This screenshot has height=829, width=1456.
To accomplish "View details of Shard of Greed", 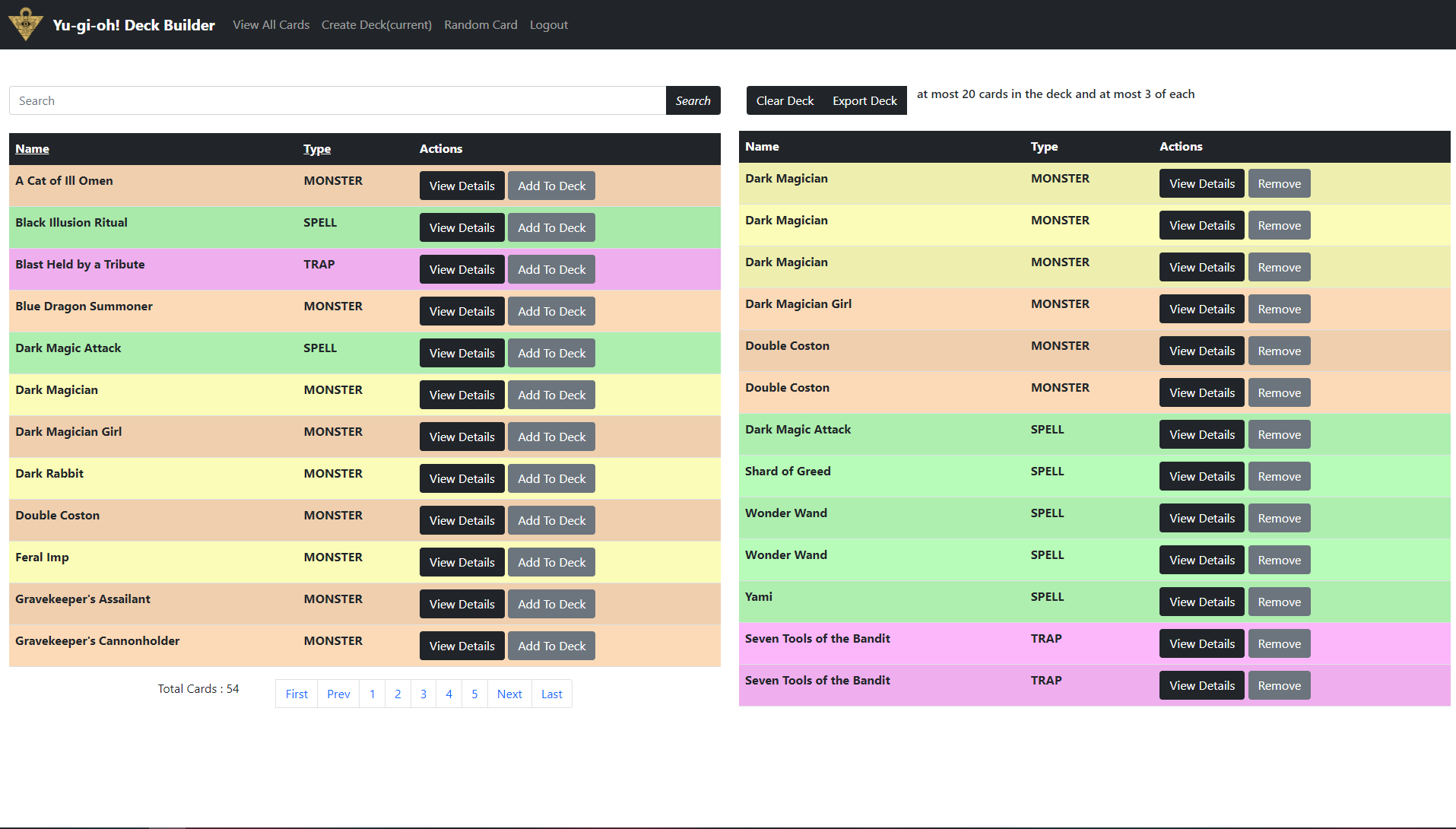I will (1201, 475).
